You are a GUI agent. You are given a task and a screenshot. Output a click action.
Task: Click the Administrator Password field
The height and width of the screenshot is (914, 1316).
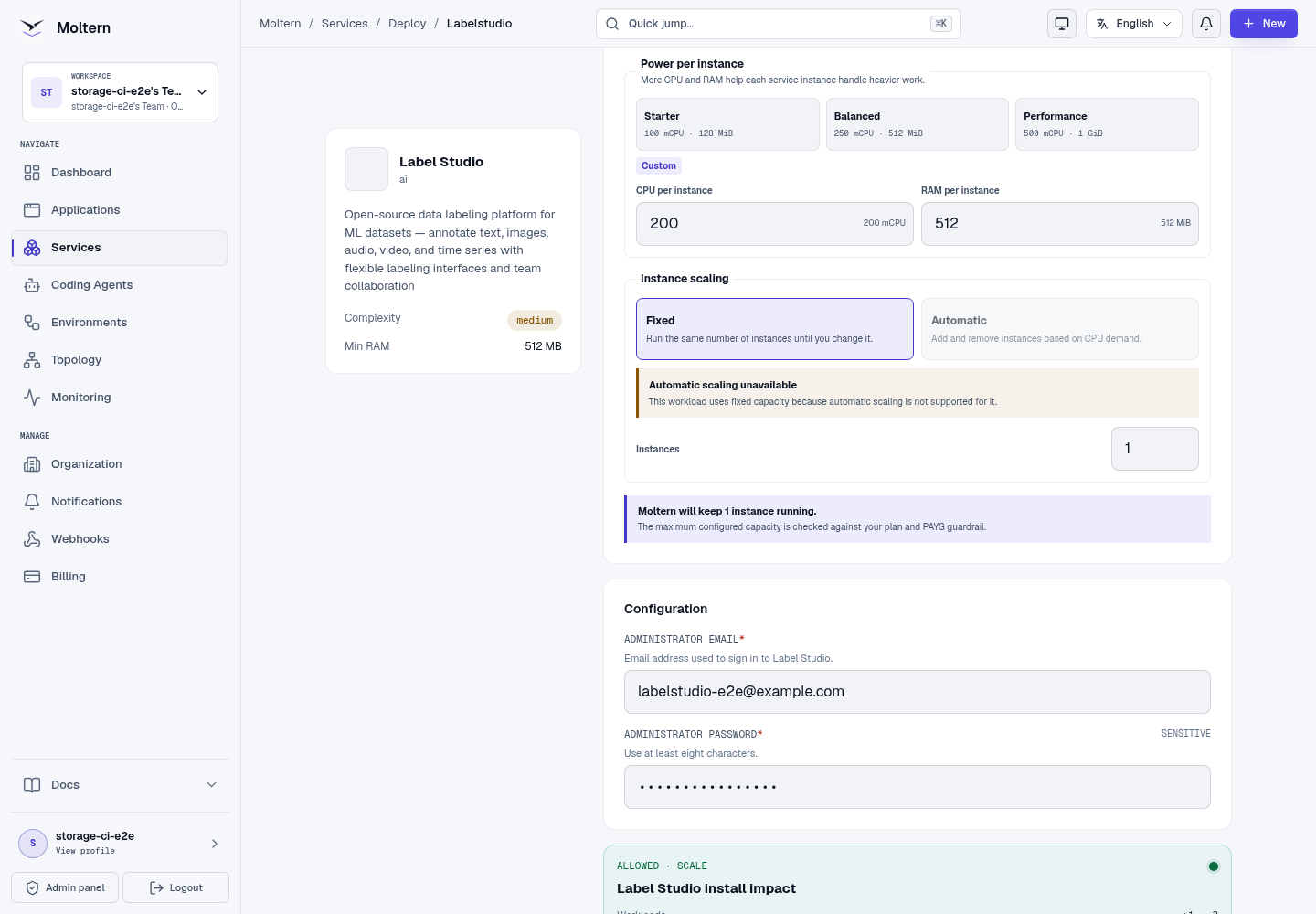918,787
